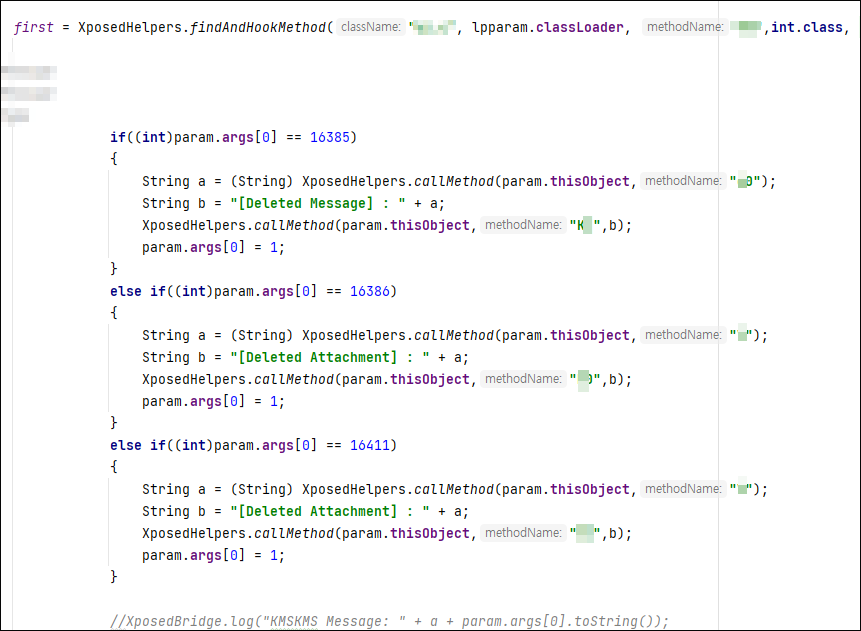The height and width of the screenshot is (631, 861).
Task: Click 'param.thisObject' on the "K" callMethod line
Action: 405,226
